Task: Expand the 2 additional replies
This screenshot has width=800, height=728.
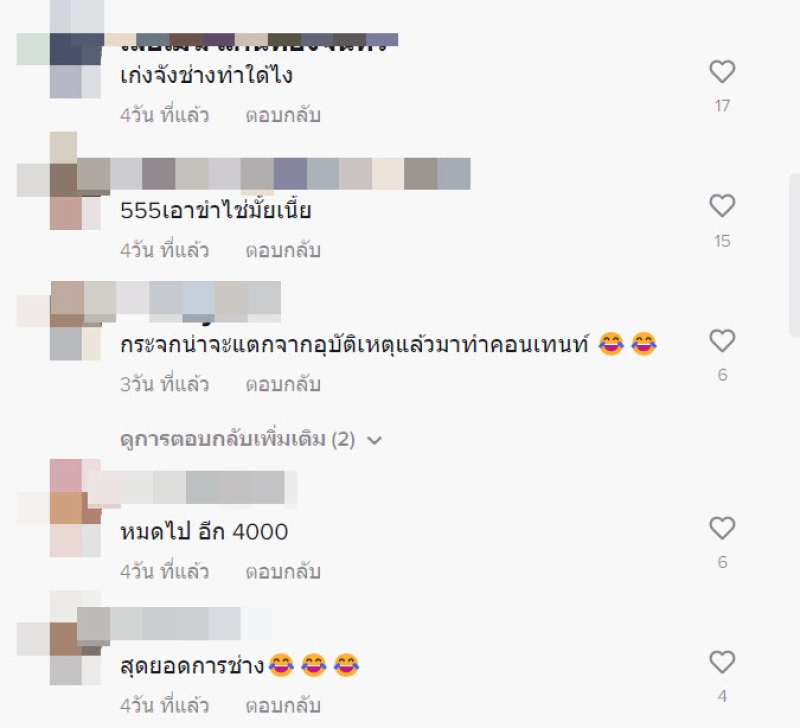Action: pyautogui.click(x=238, y=439)
